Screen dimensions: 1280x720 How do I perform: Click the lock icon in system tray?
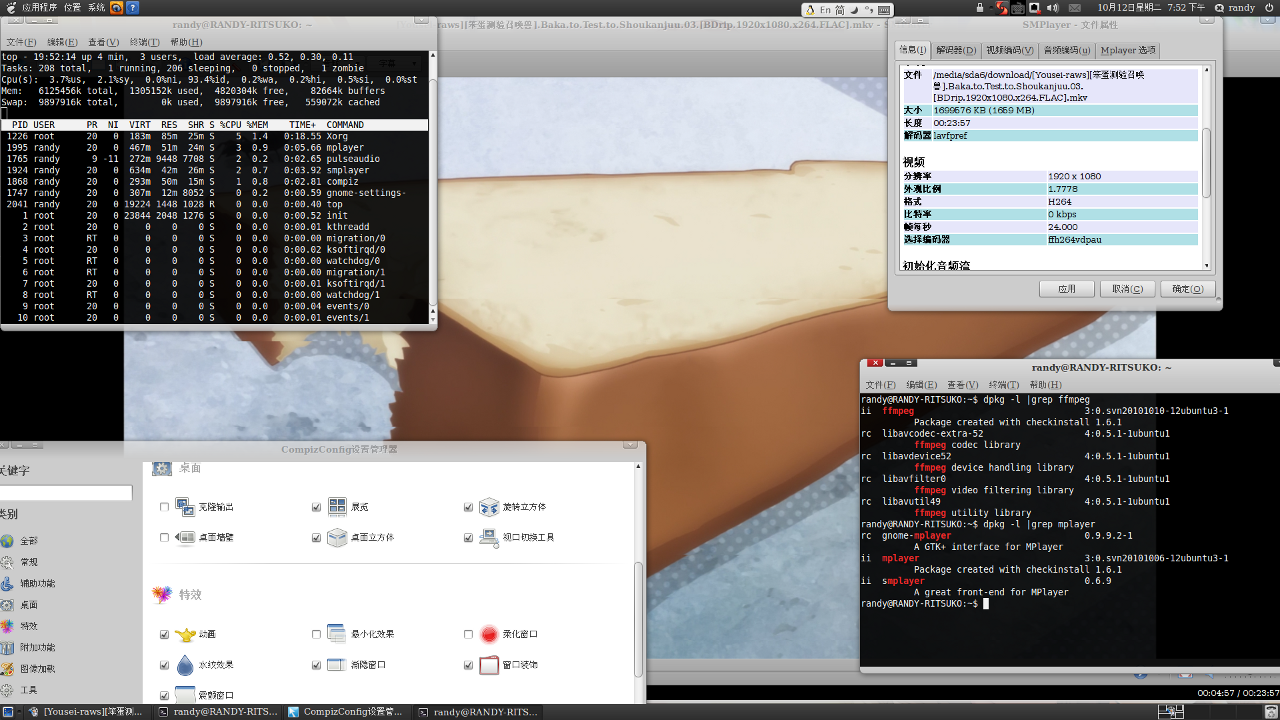(x=981, y=7)
